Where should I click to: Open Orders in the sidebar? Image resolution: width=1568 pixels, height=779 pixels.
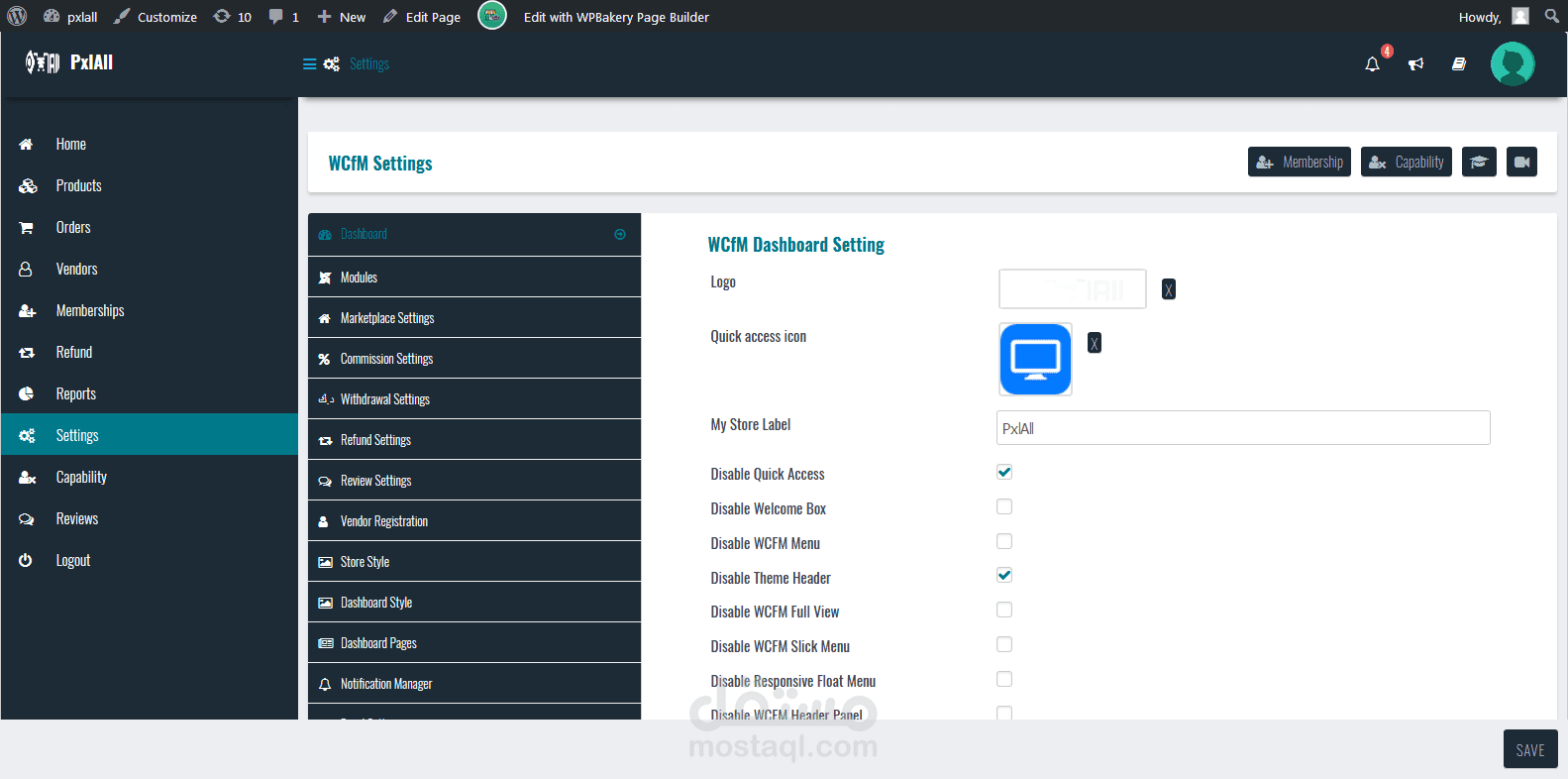(x=149, y=228)
